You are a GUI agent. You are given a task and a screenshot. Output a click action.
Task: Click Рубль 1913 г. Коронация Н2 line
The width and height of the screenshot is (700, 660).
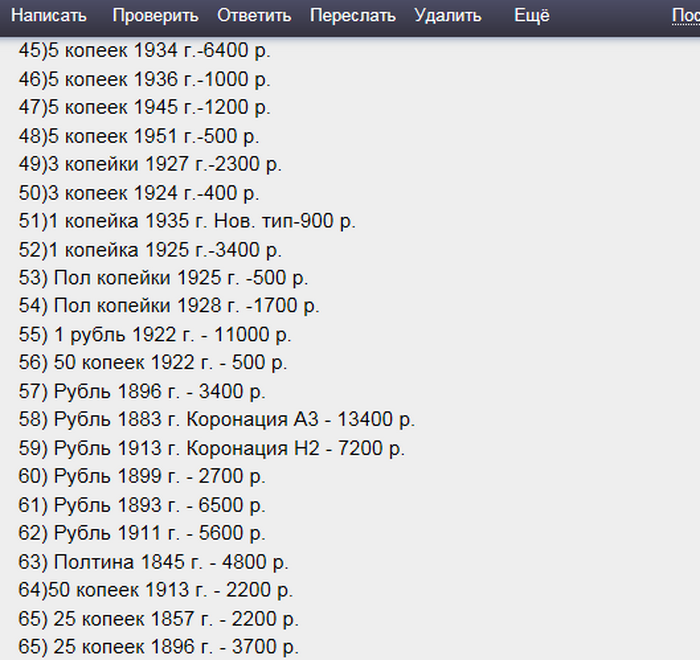[212, 448]
